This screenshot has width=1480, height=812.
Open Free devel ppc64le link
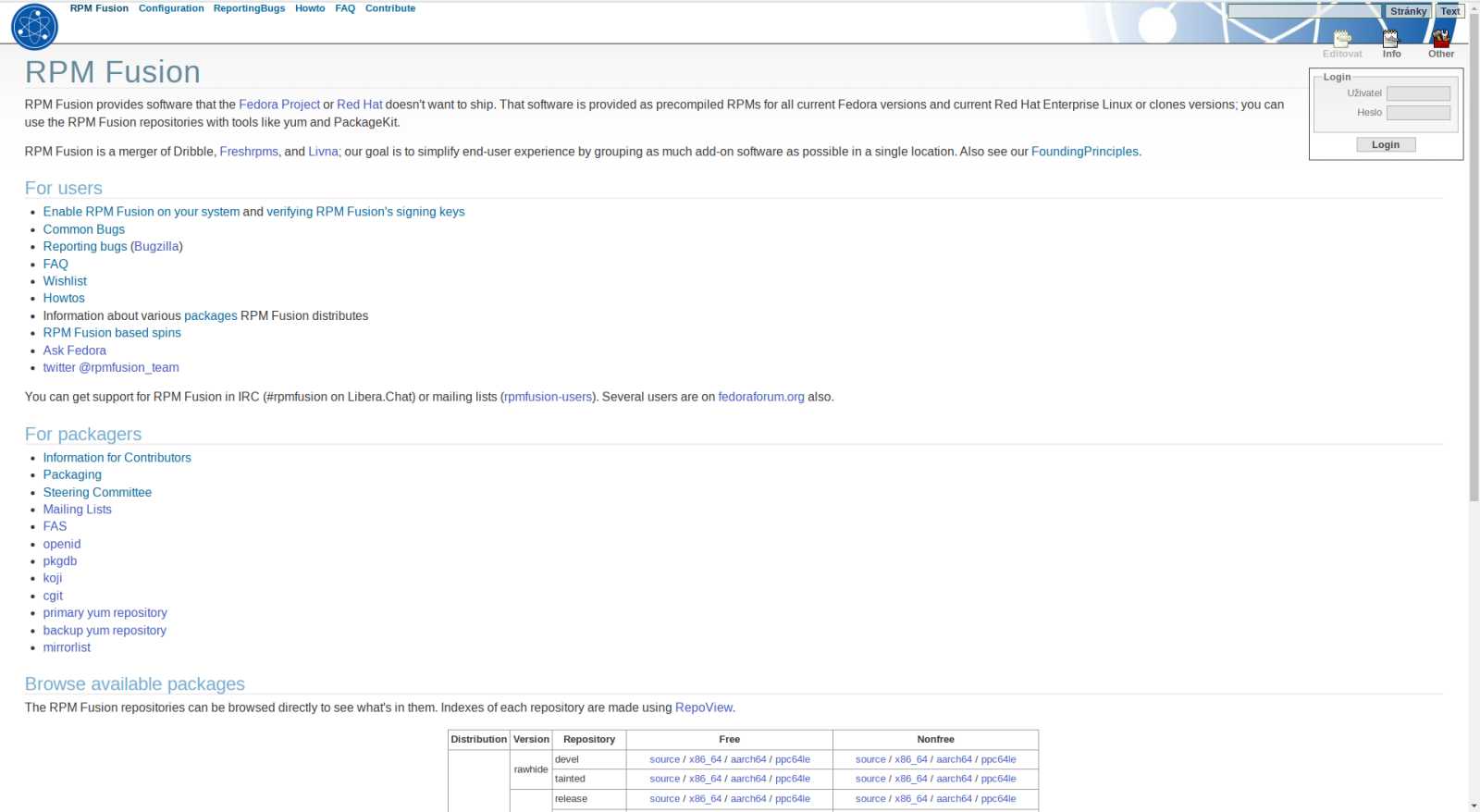pyautogui.click(x=793, y=759)
